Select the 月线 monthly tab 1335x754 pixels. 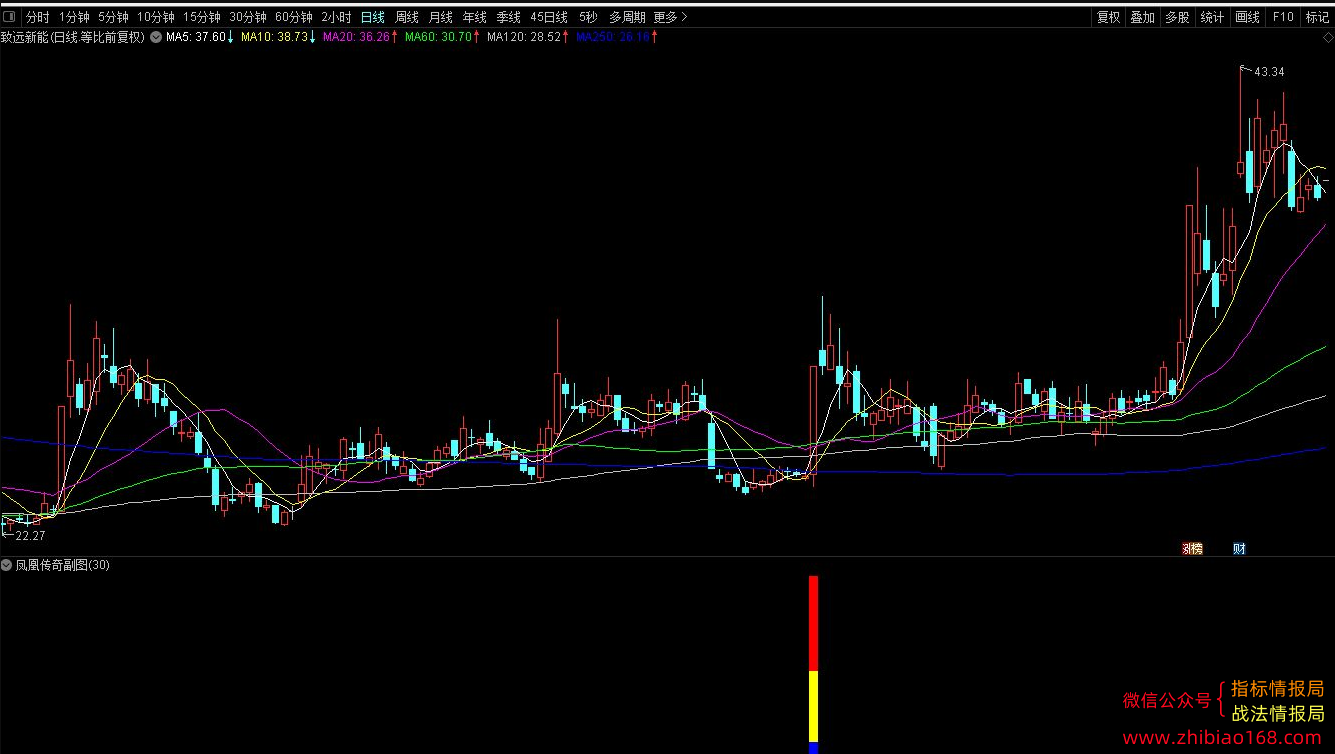click(440, 17)
